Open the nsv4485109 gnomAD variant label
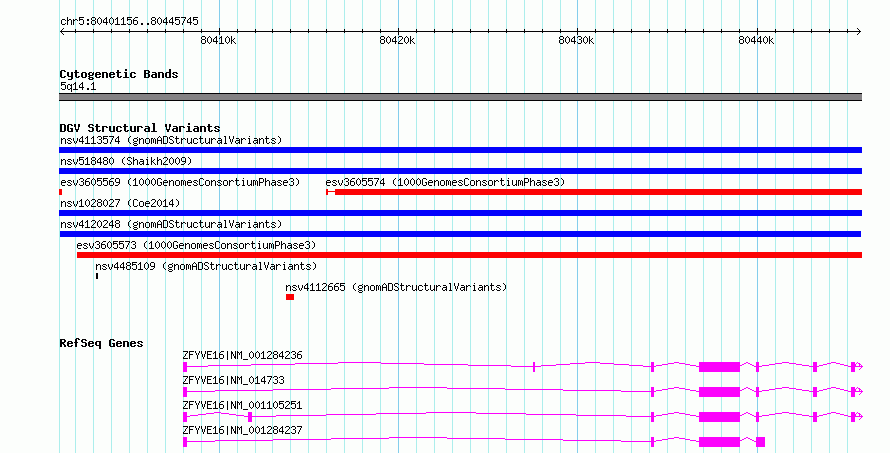890x453 pixels. click(206, 266)
